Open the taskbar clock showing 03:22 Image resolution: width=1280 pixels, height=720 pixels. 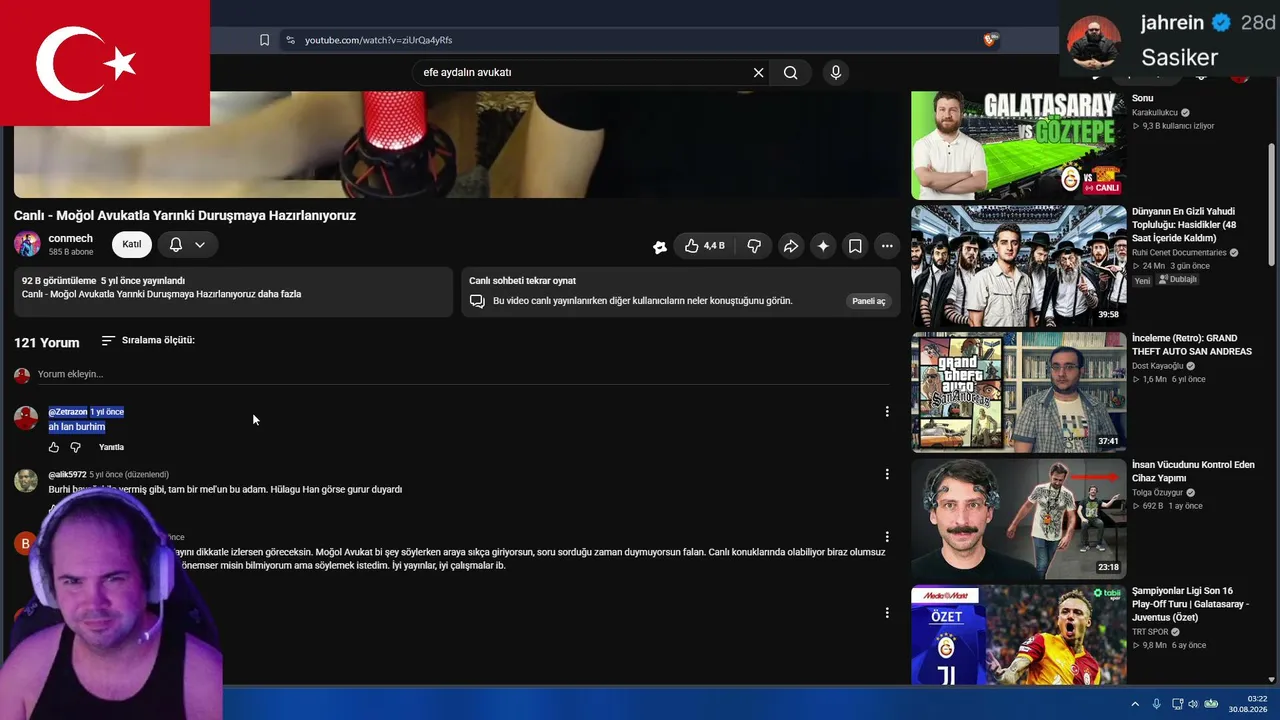(x=1248, y=704)
